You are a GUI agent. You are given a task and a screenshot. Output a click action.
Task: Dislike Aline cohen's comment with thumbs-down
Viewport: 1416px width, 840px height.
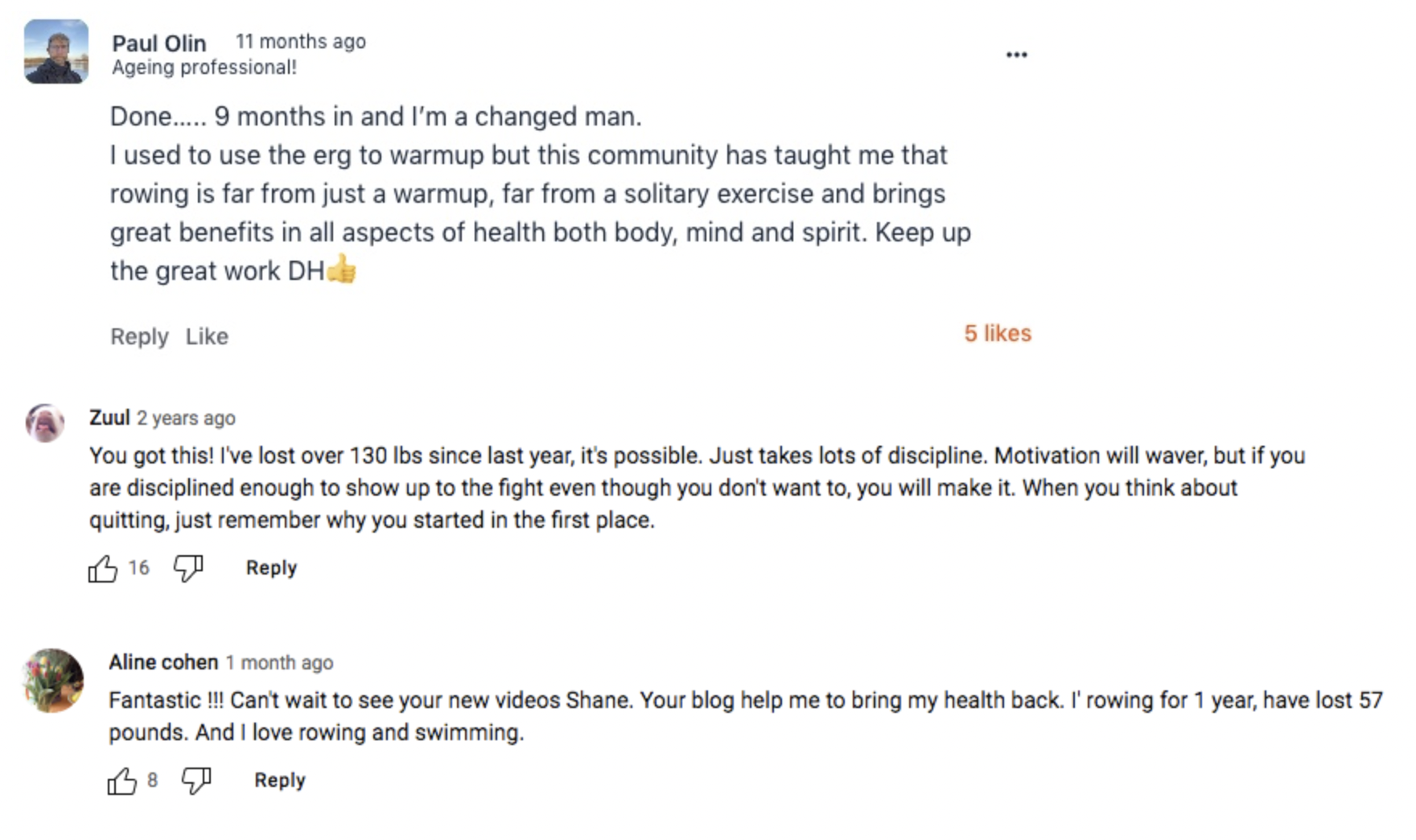[196, 781]
